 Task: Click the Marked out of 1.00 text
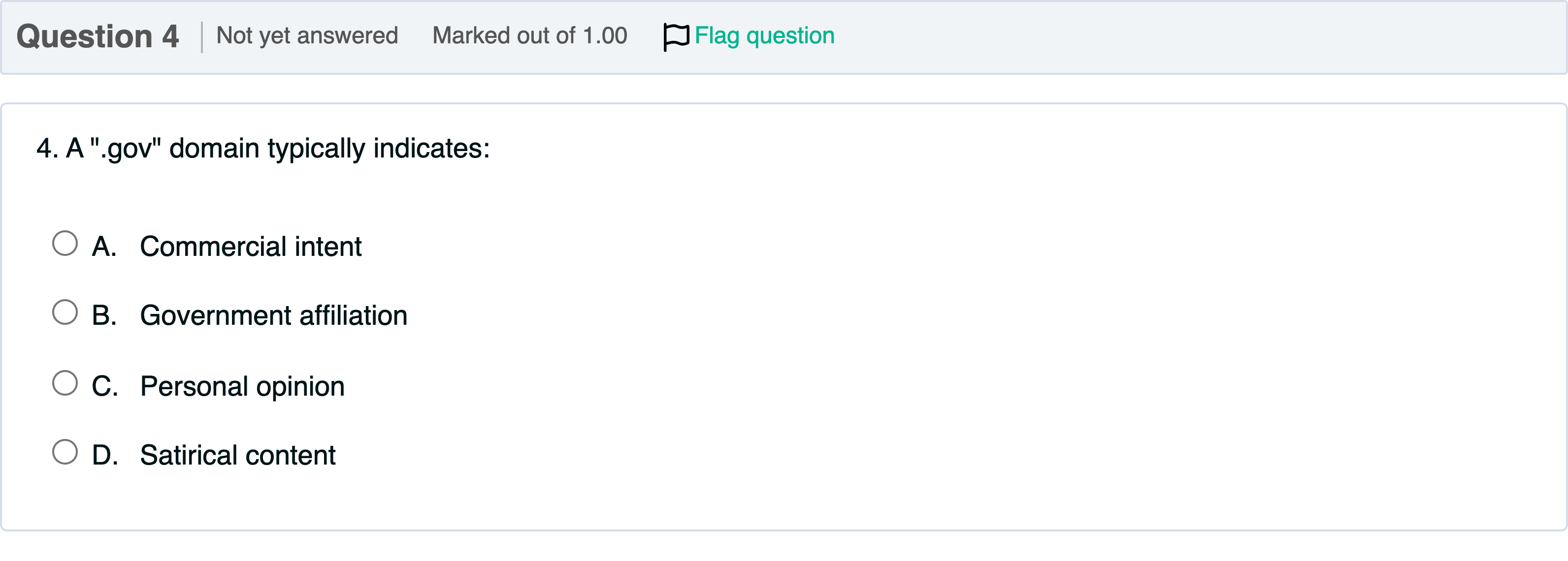click(529, 35)
